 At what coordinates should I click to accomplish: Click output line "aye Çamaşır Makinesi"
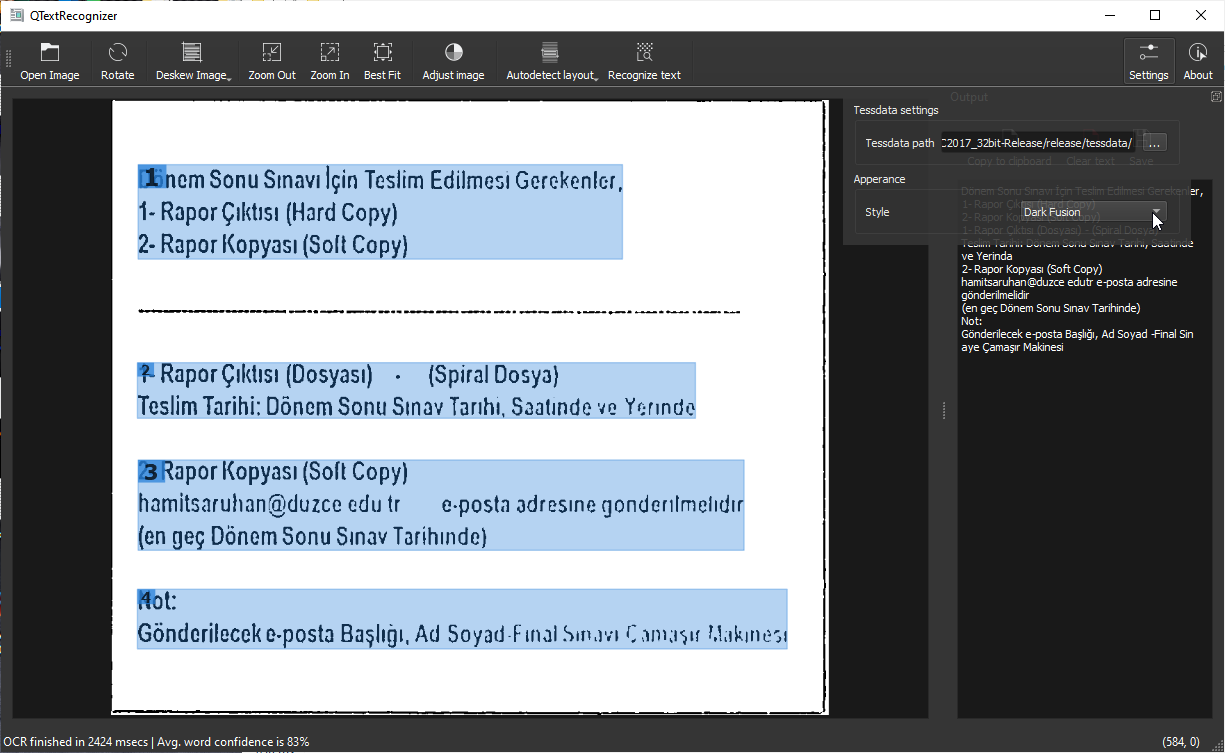click(1012, 347)
